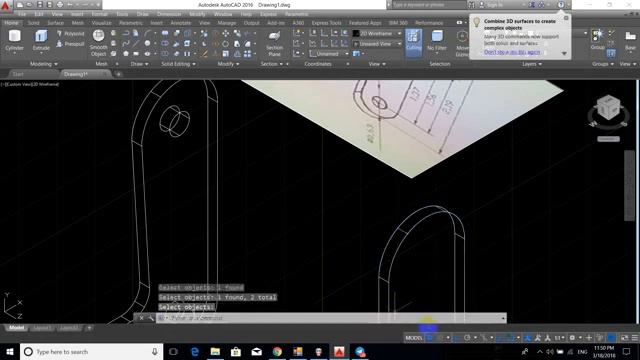Open the Dimension menu
Viewport: 640px width, 360px height.
[x=169, y=14]
